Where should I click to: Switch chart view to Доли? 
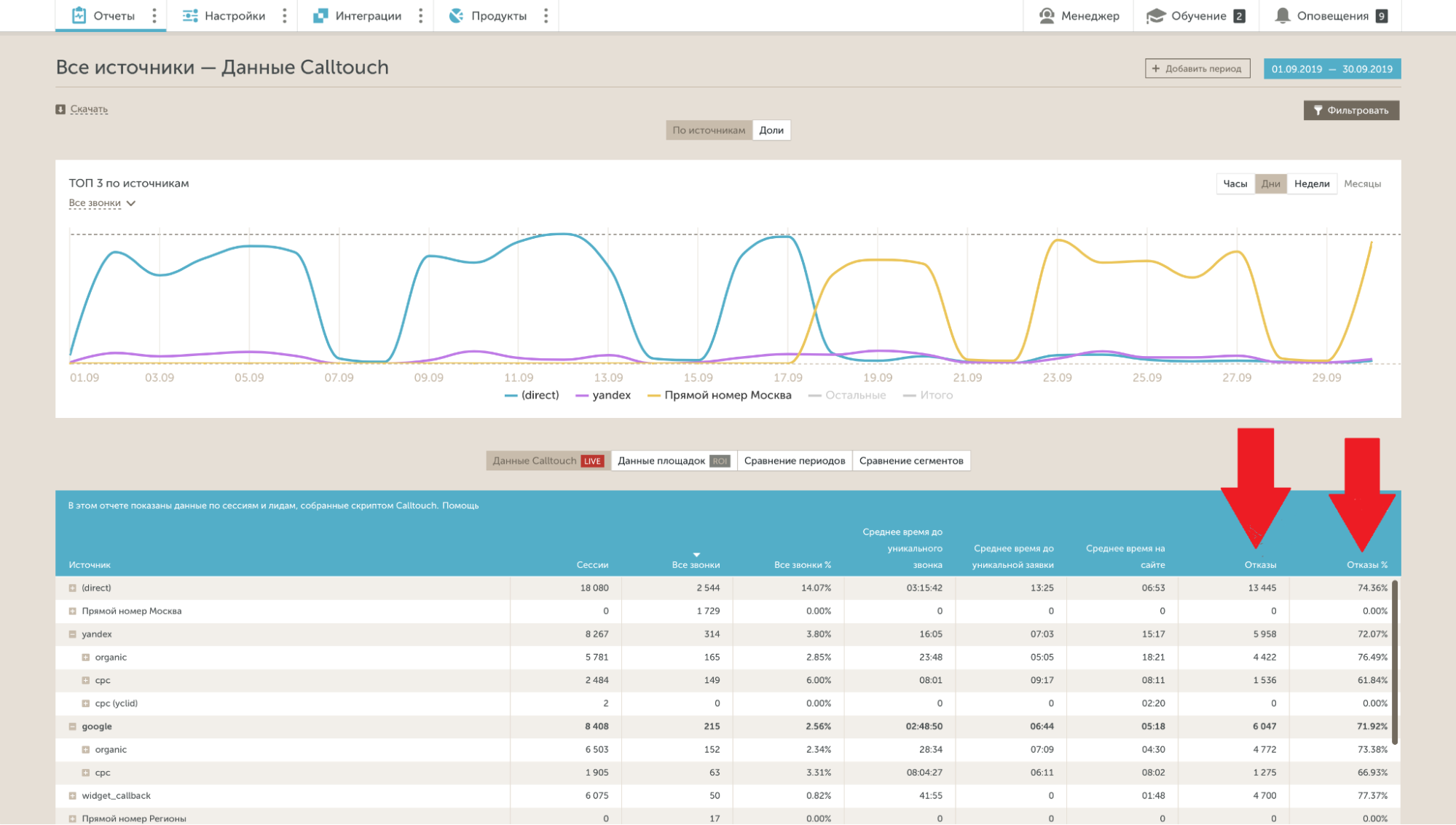pos(771,130)
